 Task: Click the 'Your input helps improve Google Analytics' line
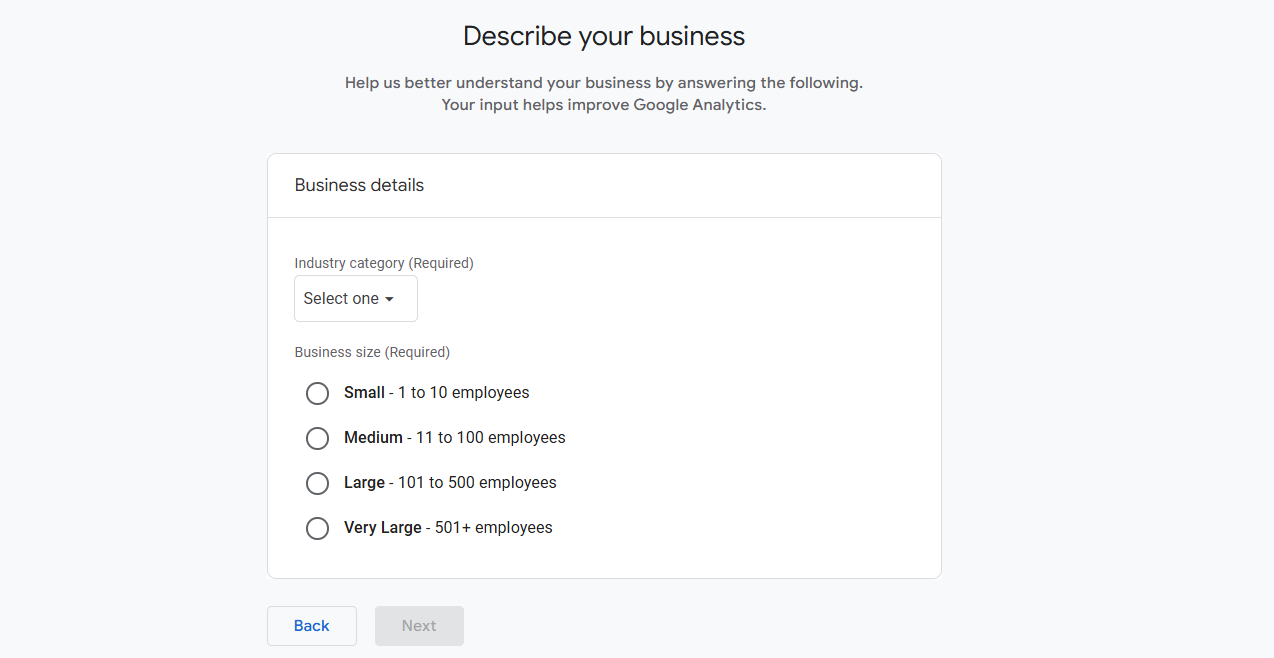coord(603,105)
